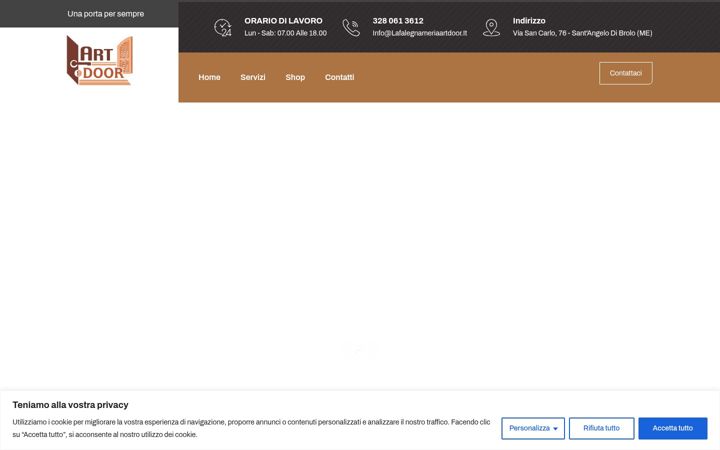The width and height of the screenshot is (720, 450).
Task: Click the Via San Carlo address text
Action: (582, 33)
